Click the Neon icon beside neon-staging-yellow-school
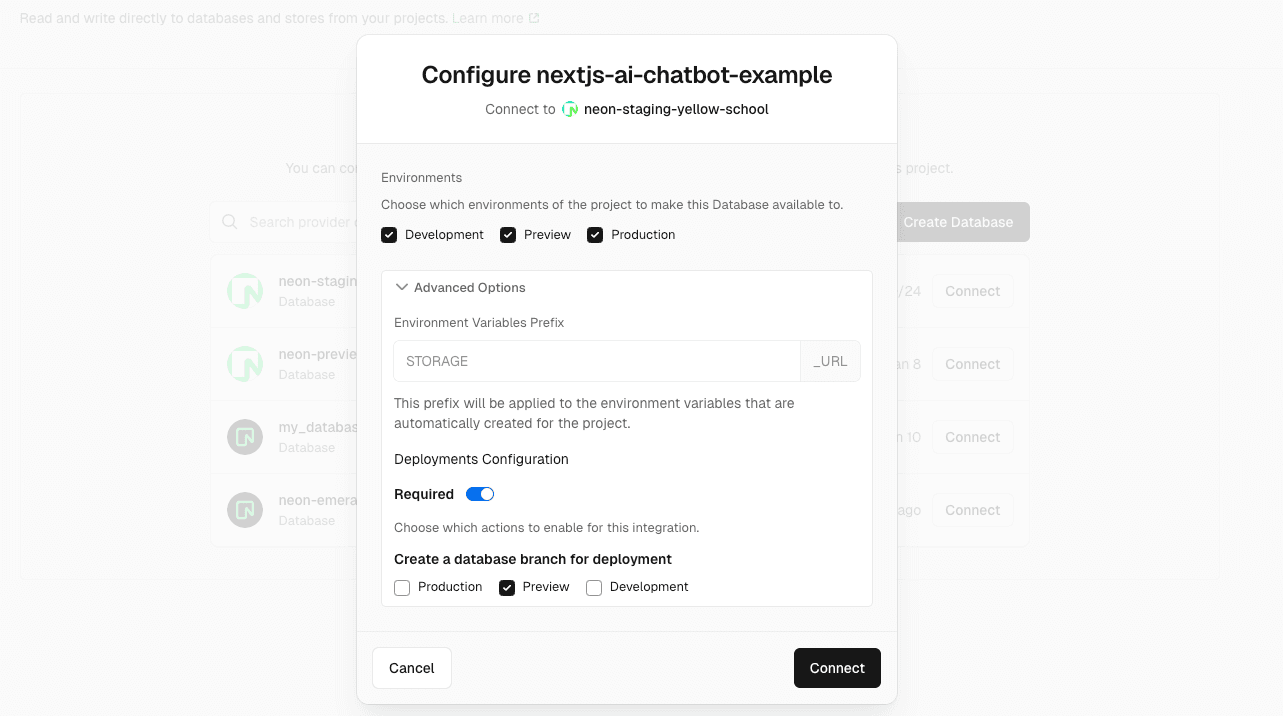 point(569,109)
